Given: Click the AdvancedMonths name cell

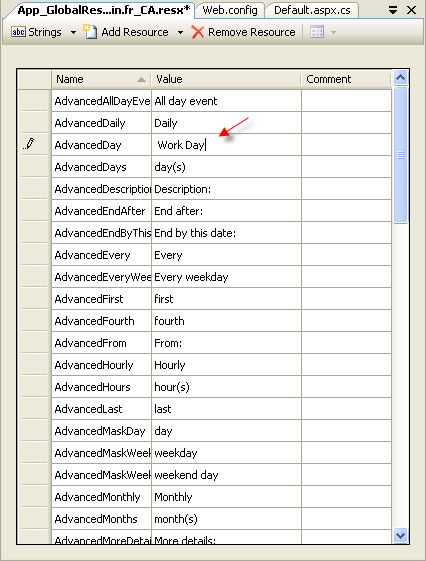Looking at the screenshot, I should point(102,519).
